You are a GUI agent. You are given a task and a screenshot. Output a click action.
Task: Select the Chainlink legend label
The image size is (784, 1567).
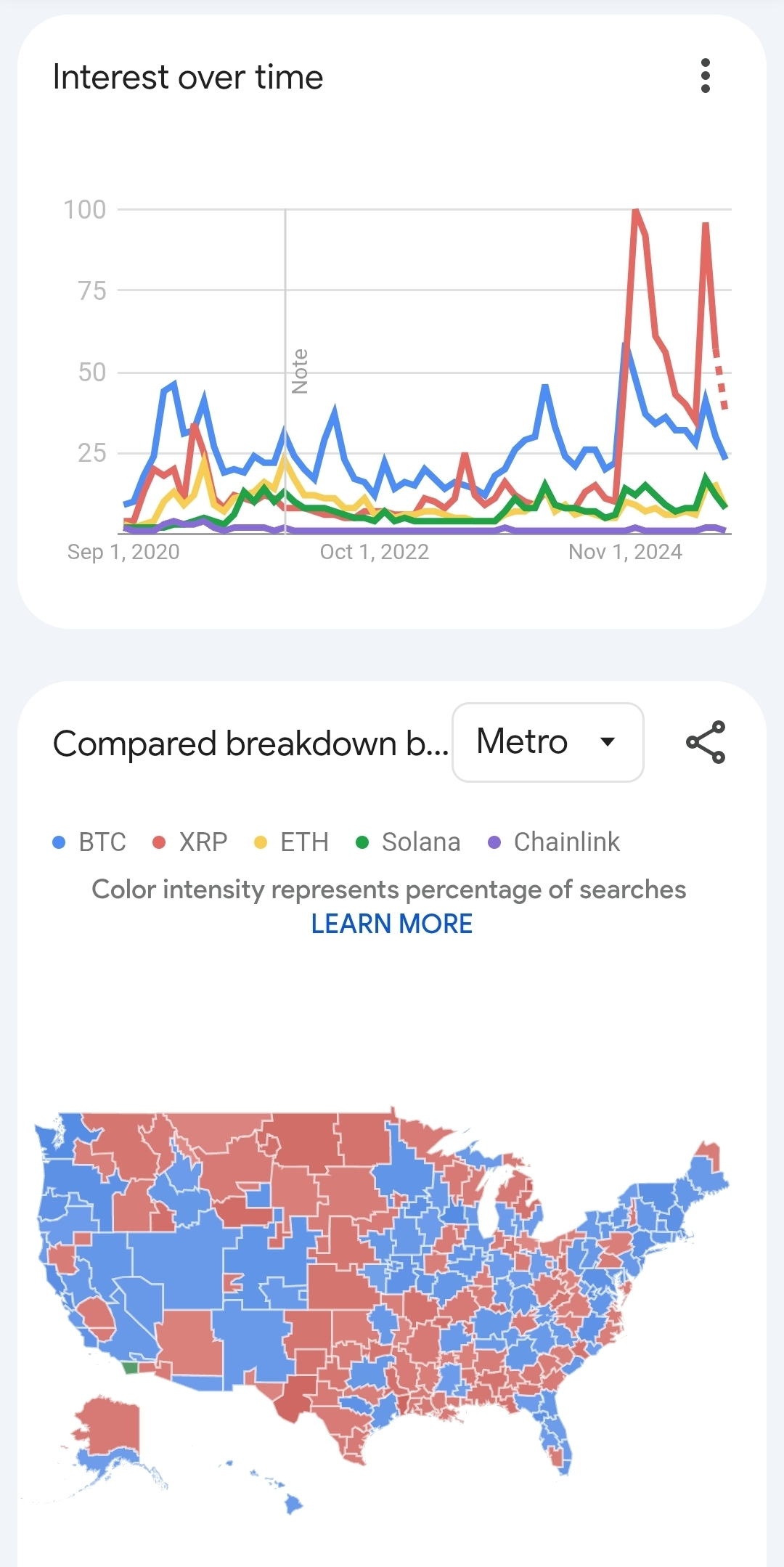coord(566,842)
